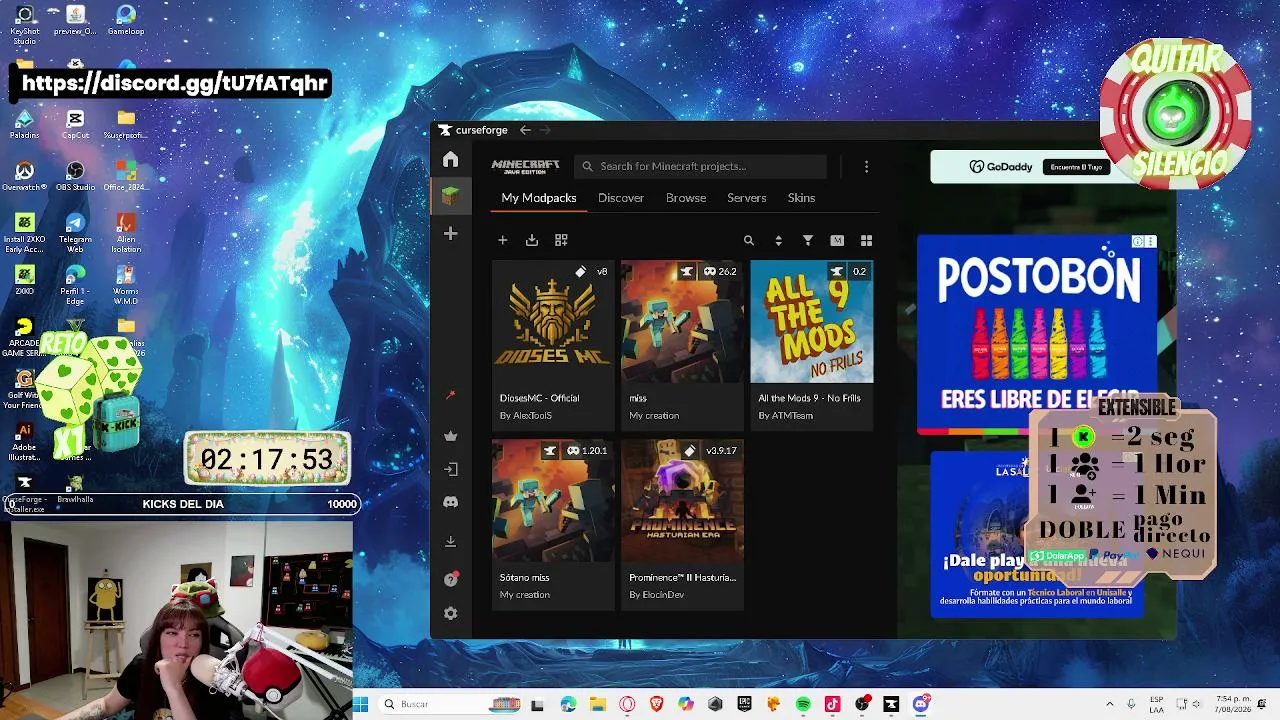1280x720 pixels.
Task: Open CurseForge settings gear
Action: point(451,613)
